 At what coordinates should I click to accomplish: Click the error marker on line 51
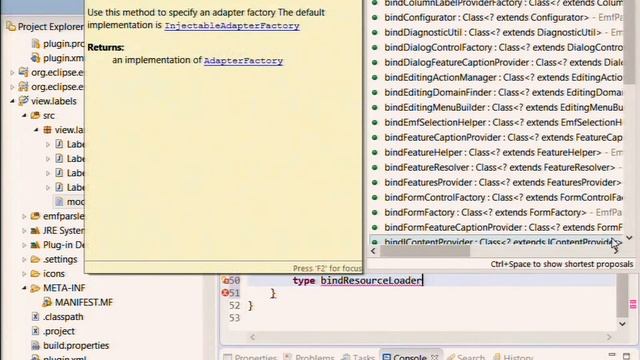pos(224,293)
